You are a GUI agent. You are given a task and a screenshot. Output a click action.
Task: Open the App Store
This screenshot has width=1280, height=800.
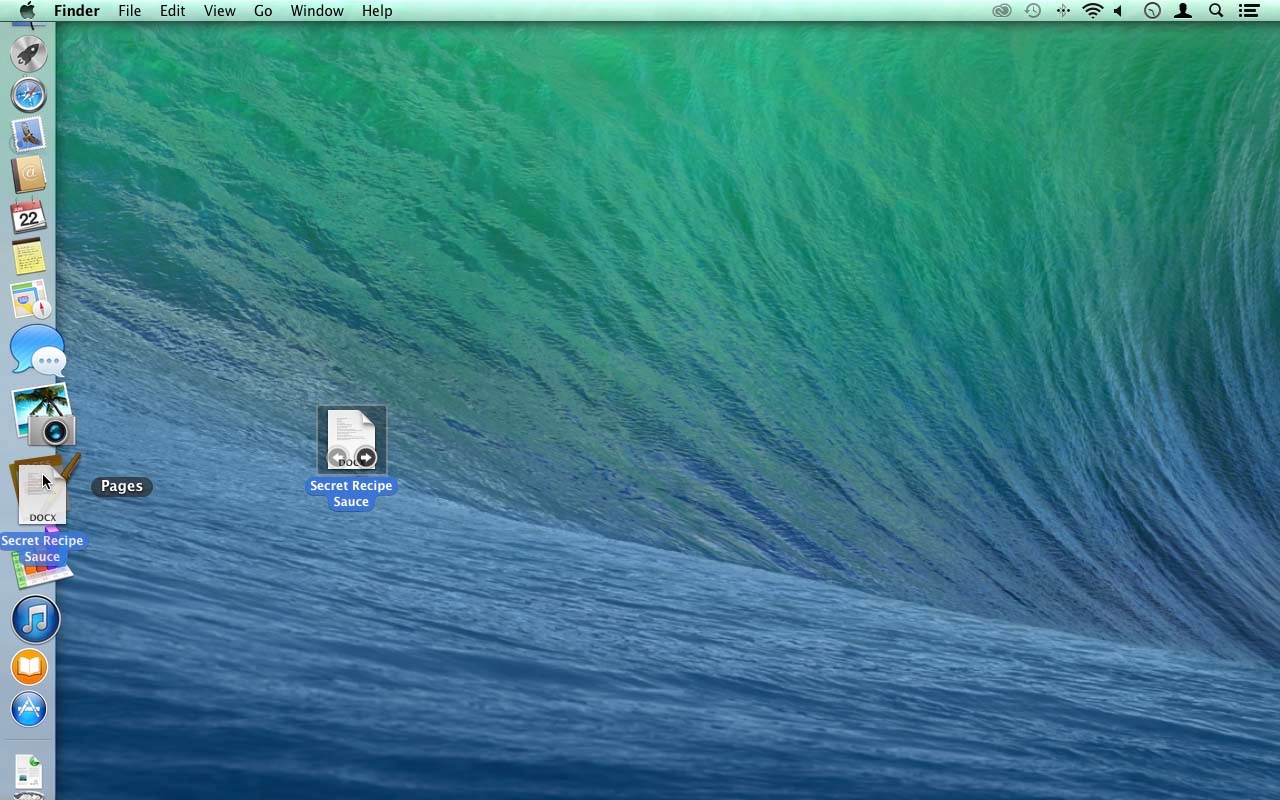pyautogui.click(x=28, y=709)
